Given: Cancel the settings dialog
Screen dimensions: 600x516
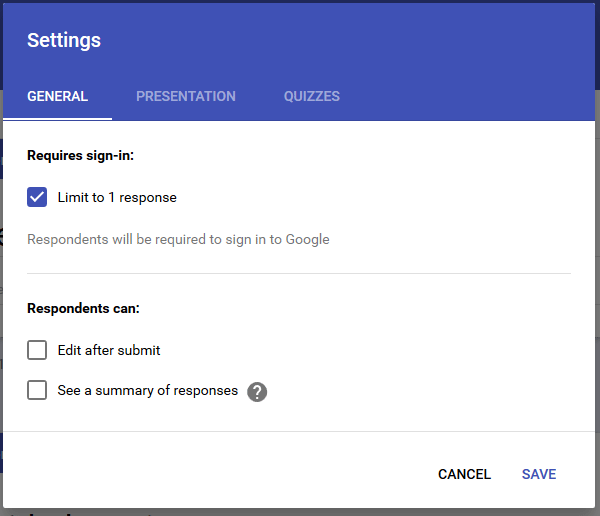Looking at the screenshot, I should click(x=464, y=474).
